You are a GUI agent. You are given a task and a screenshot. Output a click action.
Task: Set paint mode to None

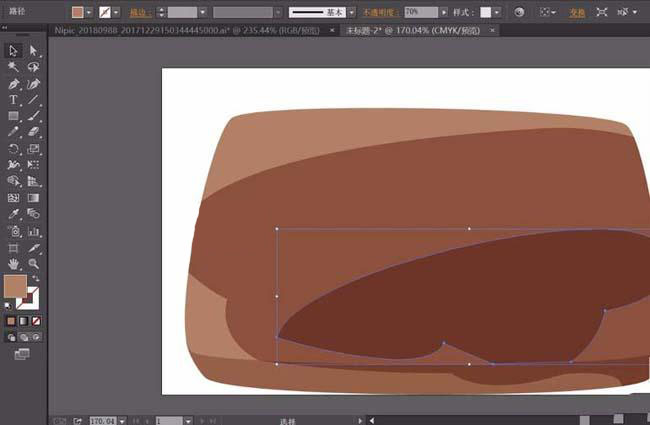[x=36, y=321]
